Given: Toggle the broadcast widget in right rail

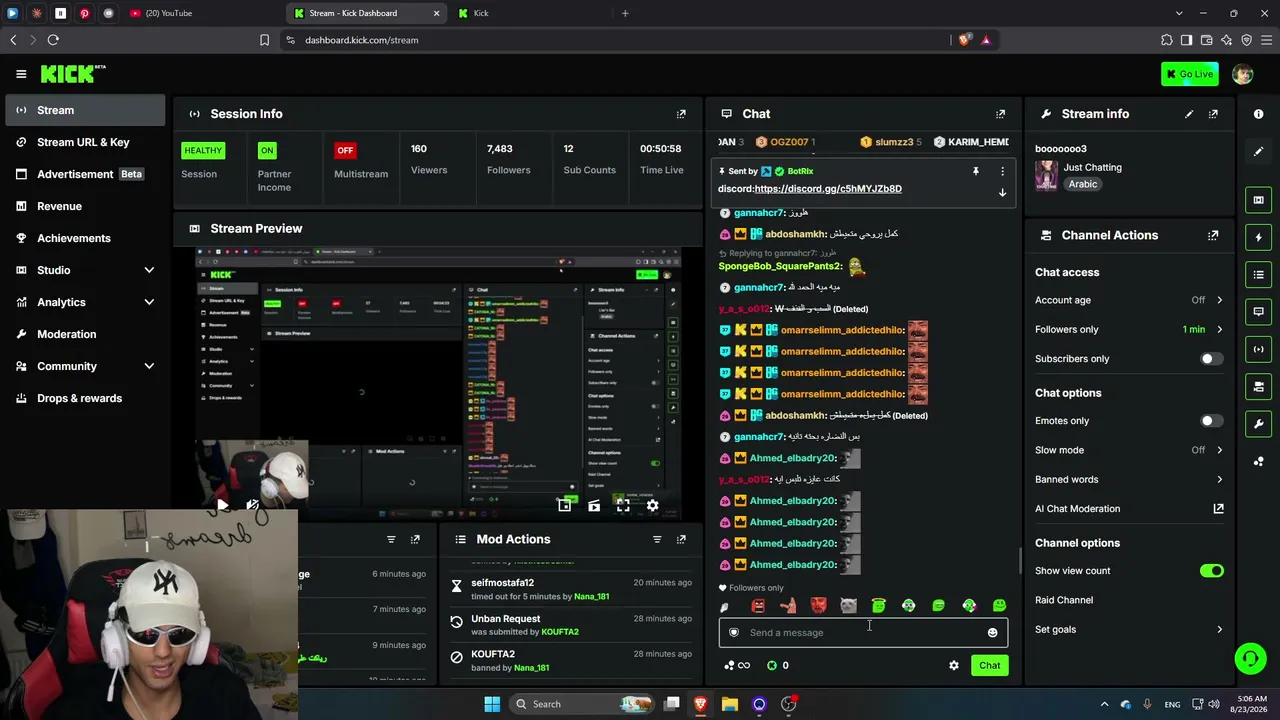Looking at the screenshot, I should pyautogui.click(x=1258, y=349).
